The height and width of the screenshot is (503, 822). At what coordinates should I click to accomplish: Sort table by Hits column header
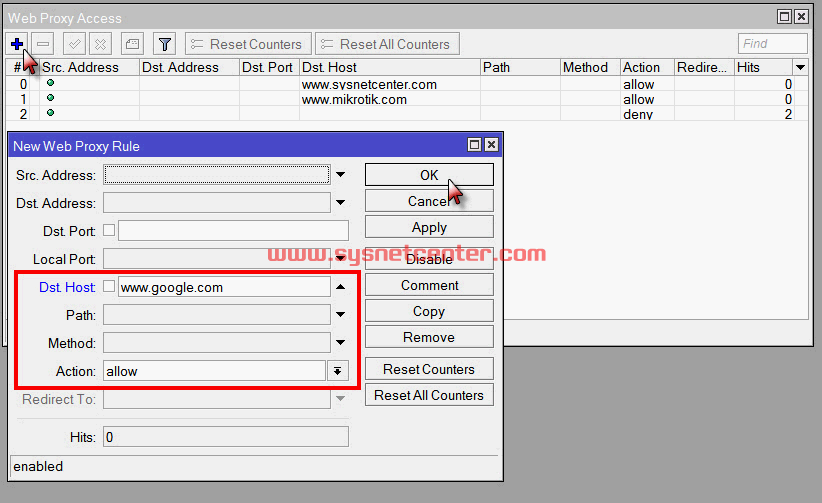point(763,67)
